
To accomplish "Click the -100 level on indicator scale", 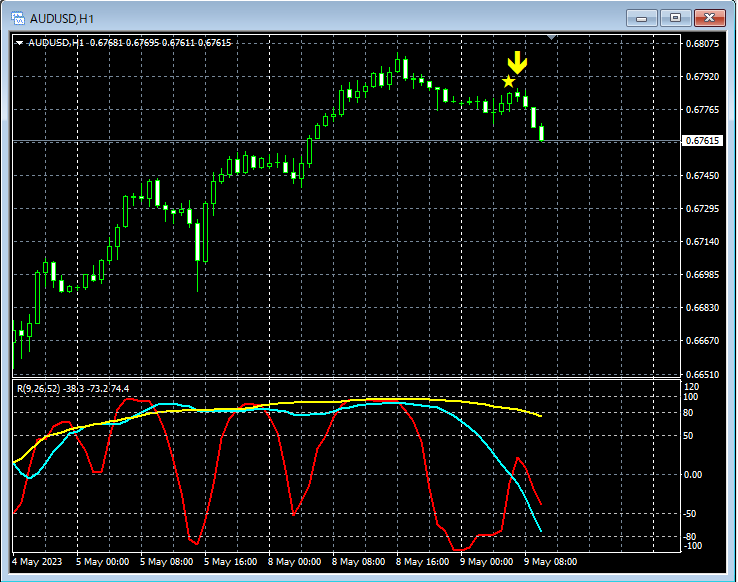I will [x=692, y=546].
